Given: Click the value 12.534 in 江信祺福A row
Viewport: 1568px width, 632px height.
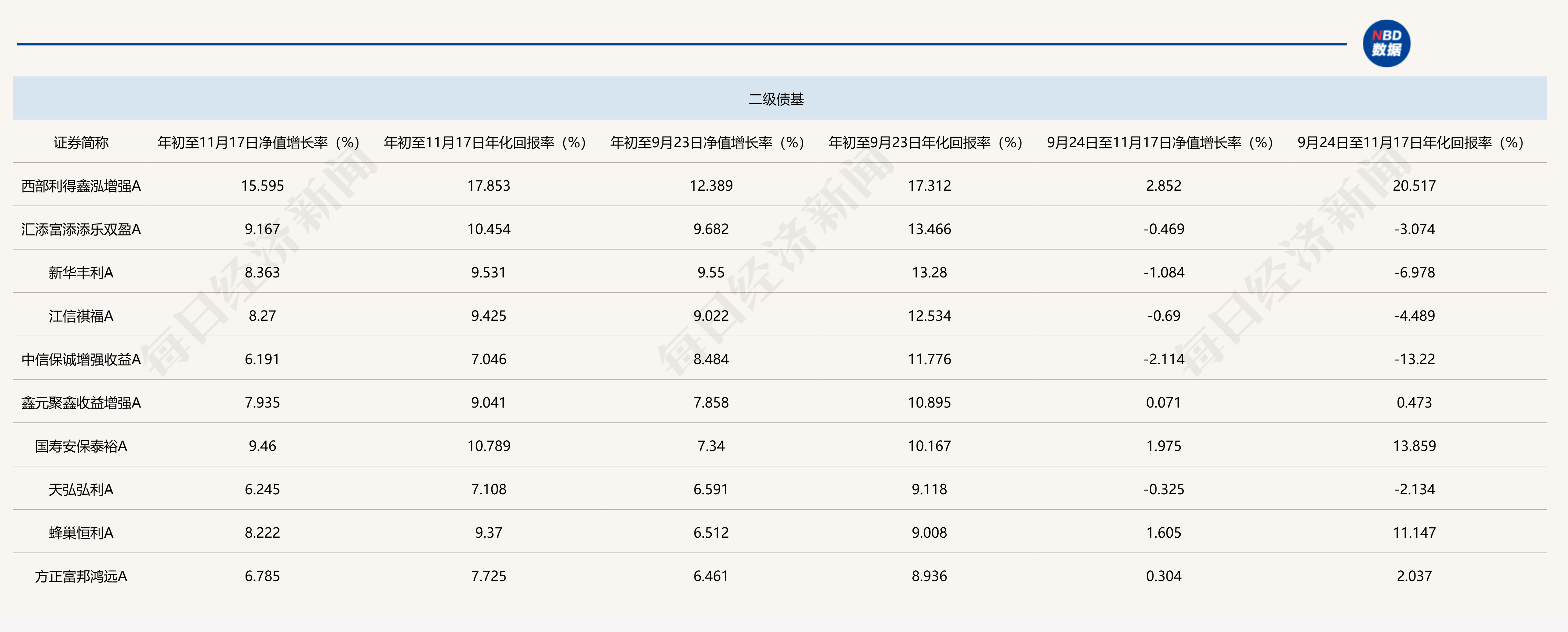Looking at the screenshot, I should click(930, 316).
